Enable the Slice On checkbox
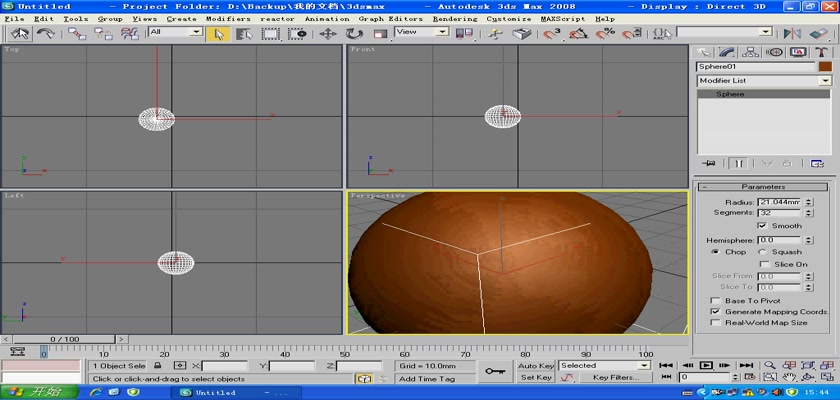The height and width of the screenshot is (400, 840). click(x=764, y=264)
